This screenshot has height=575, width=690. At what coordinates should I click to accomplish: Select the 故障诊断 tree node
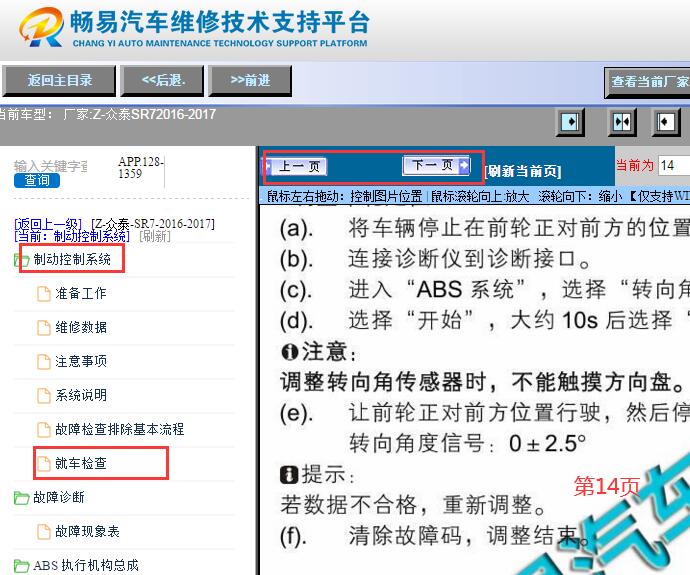59,497
